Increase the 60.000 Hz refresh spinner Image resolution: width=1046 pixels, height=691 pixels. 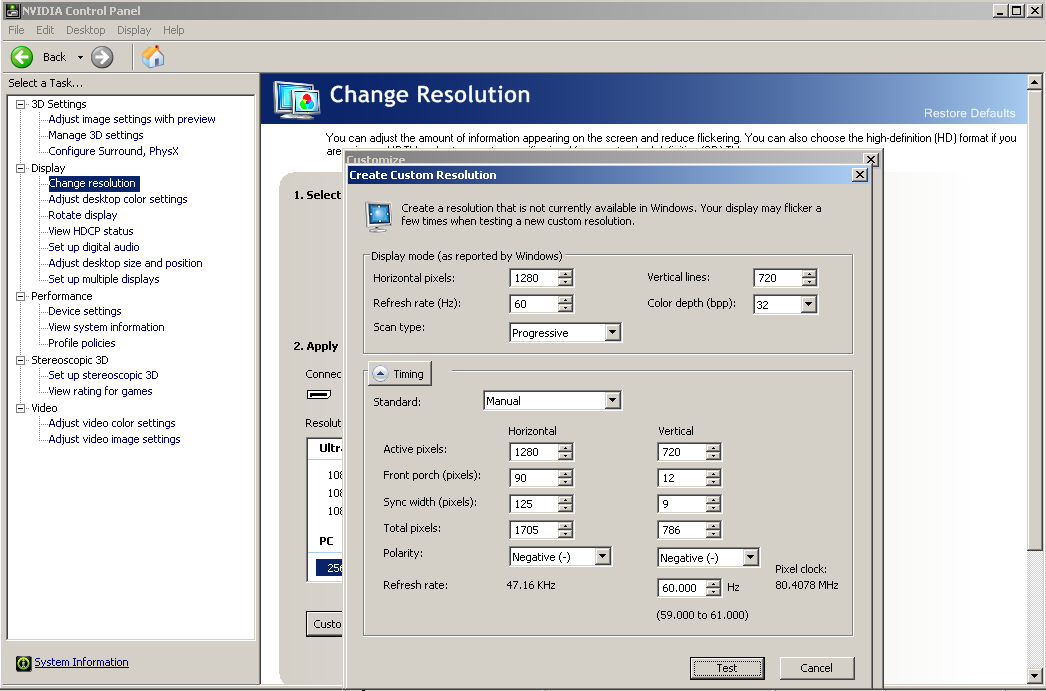click(714, 584)
